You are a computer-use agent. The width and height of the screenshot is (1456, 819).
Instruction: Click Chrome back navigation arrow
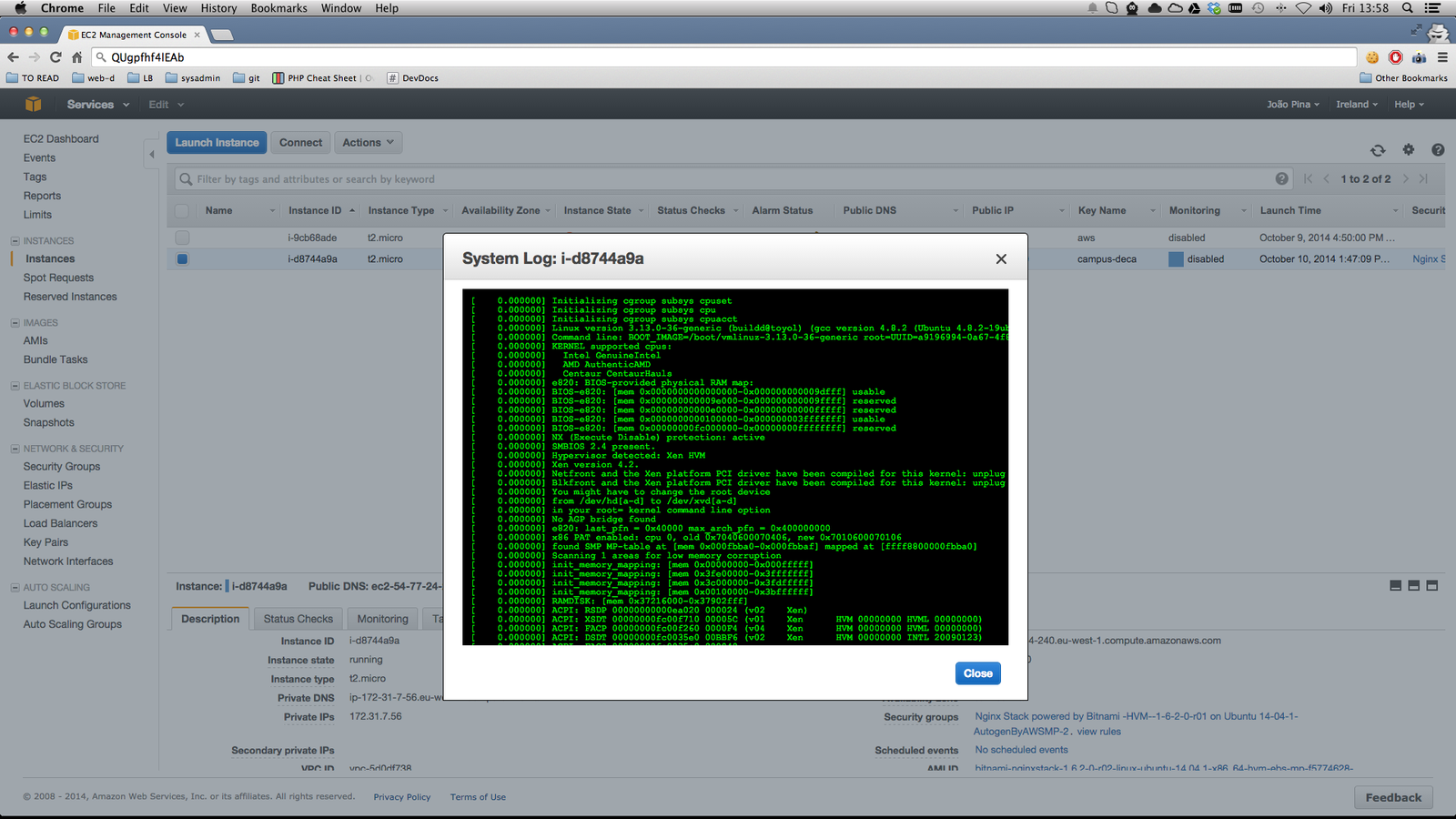click(13, 56)
